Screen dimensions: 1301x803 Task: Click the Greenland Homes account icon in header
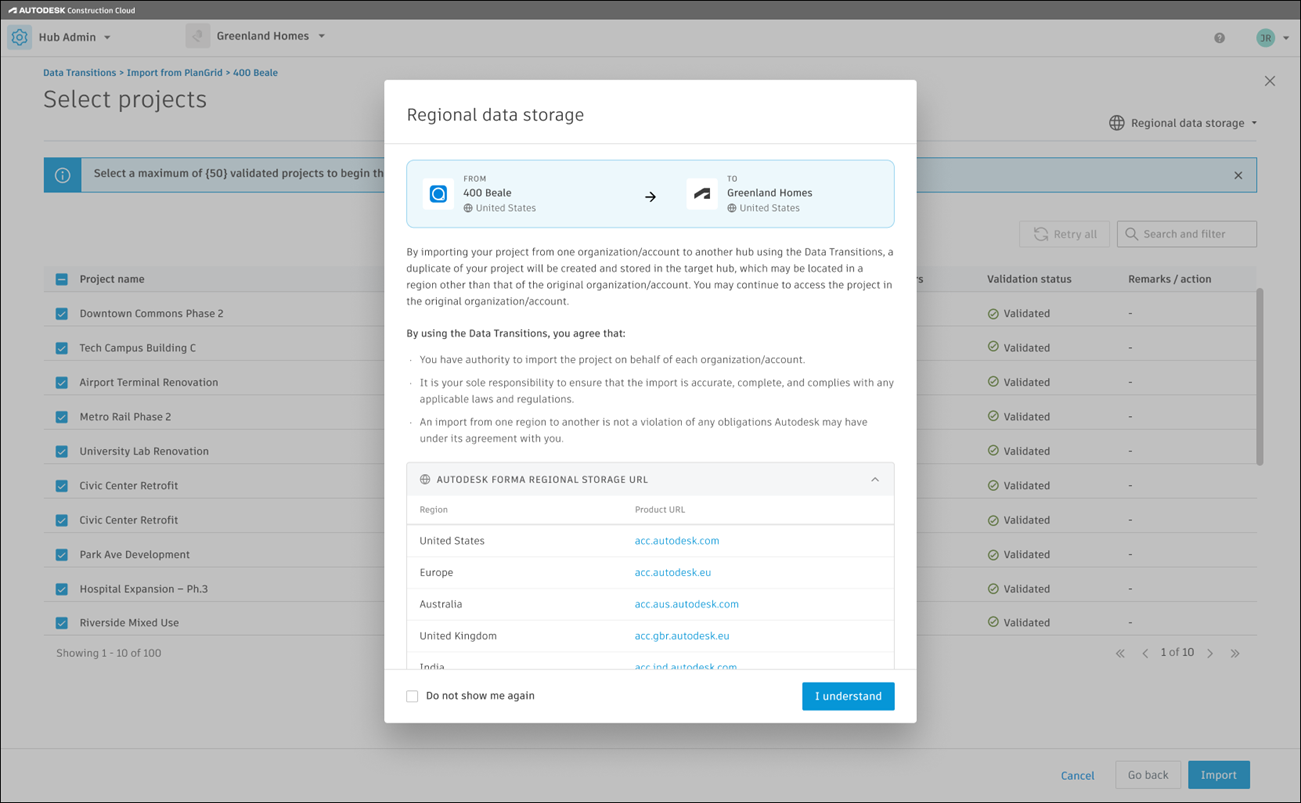[198, 36]
